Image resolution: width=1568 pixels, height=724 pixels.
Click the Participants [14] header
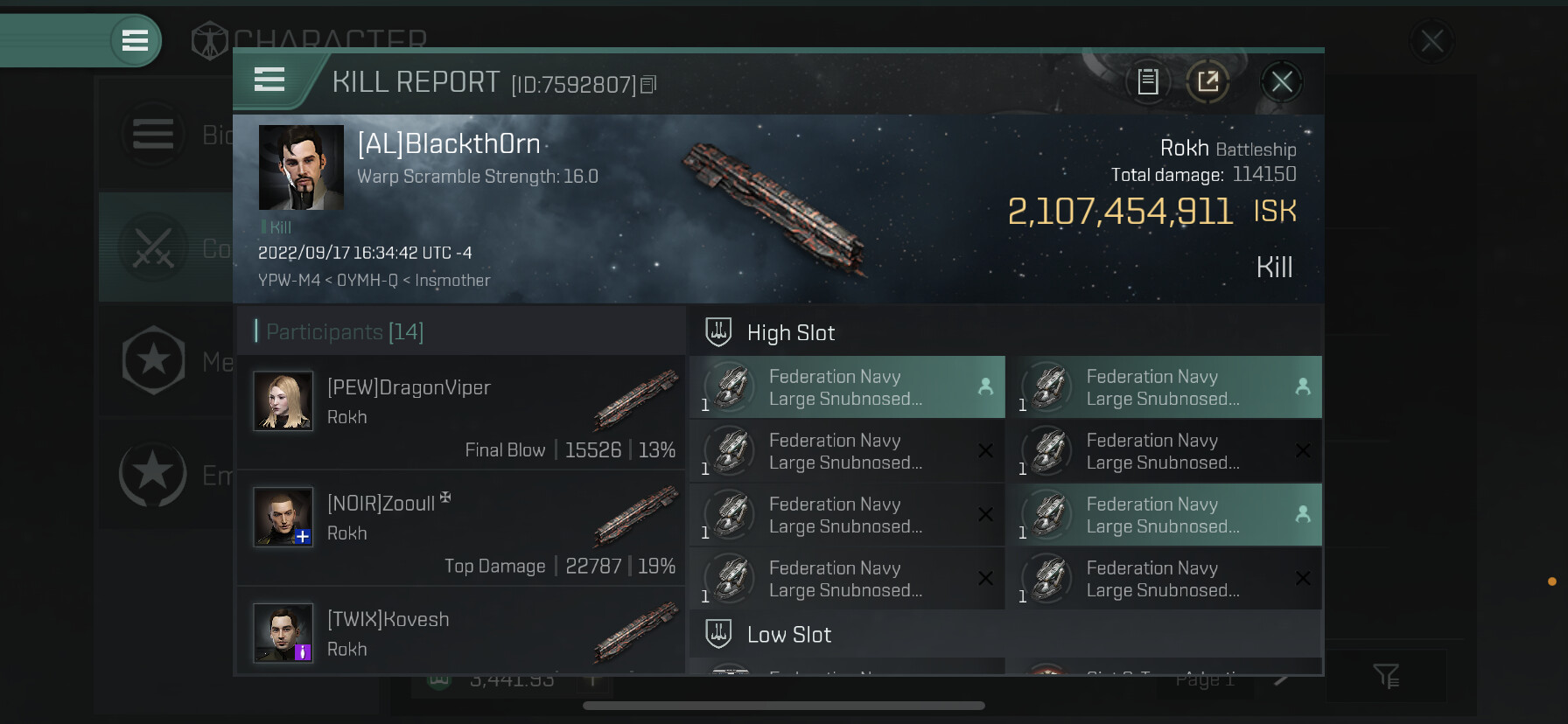pyautogui.click(x=345, y=332)
